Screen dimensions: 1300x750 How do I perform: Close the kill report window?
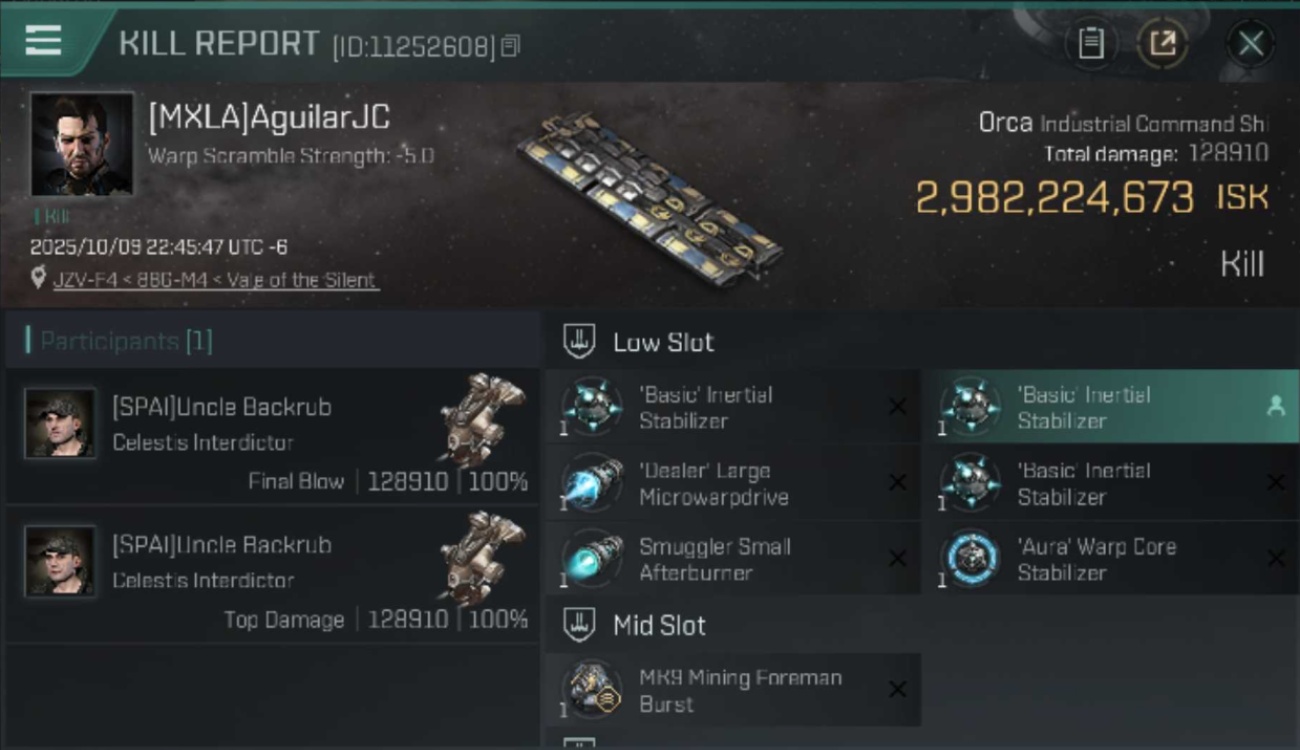pyautogui.click(x=1250, y=43)
